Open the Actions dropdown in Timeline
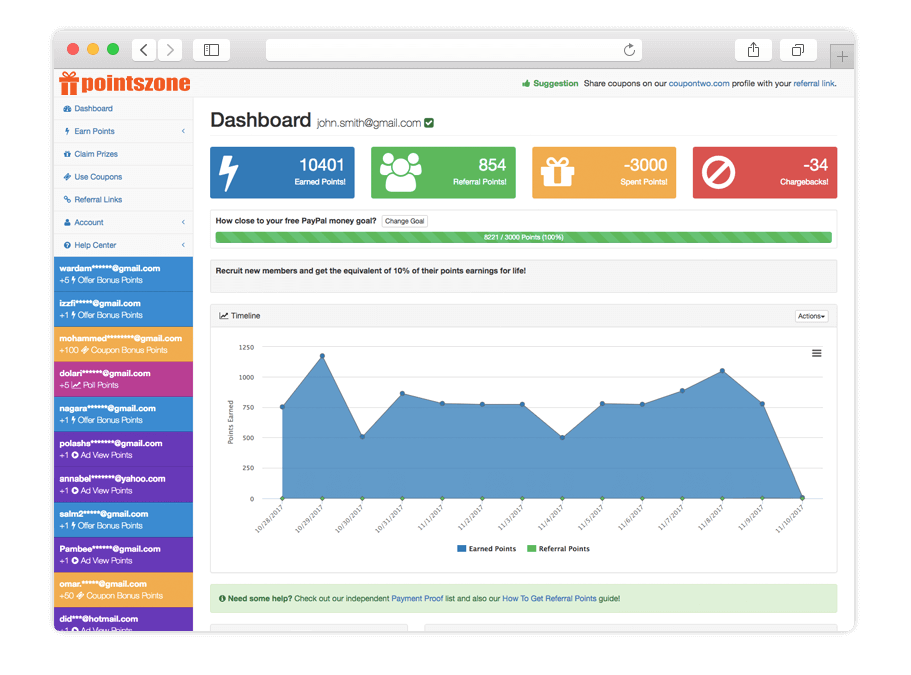 811,316
